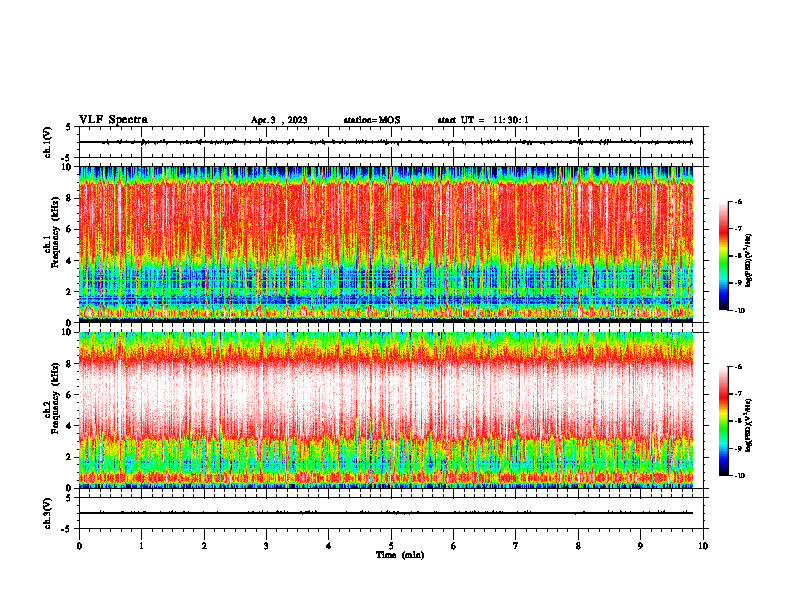The width and height of the screenshot is (792, 612).
Task: Click the "-6" tick on ch.1 colorbar
Action: [x=738, y=201]
